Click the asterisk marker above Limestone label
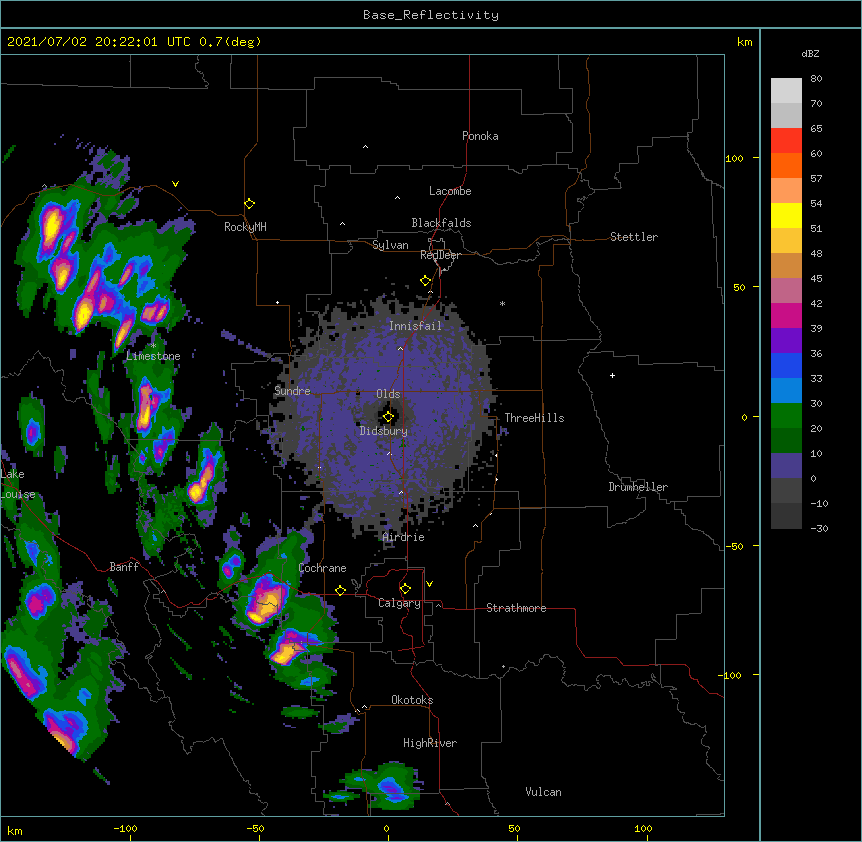 (x=153, y=346)
